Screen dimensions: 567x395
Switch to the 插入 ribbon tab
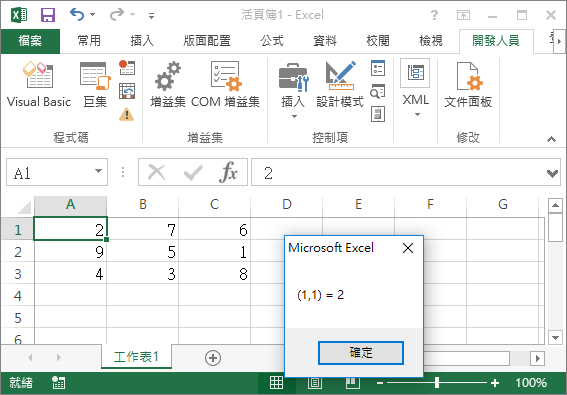142,41
